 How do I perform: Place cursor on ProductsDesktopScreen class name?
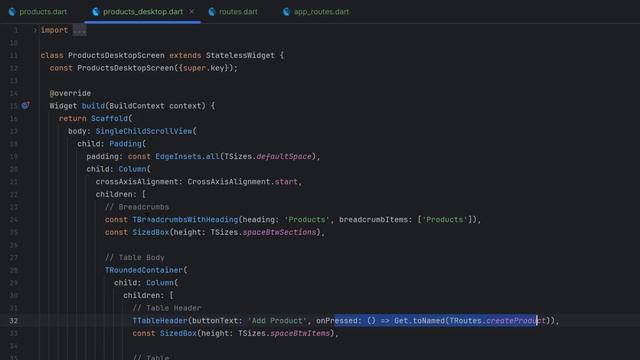(116, 56)
